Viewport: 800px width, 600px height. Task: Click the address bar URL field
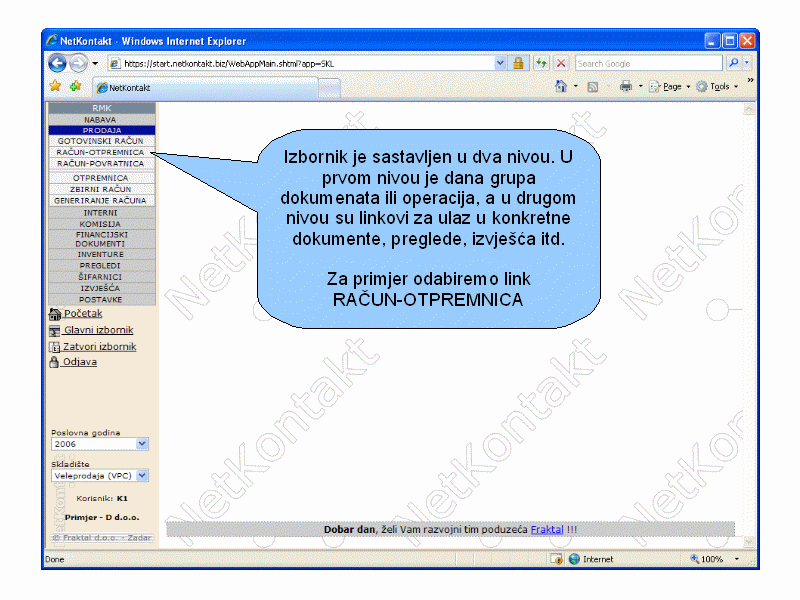coord(302,64)
